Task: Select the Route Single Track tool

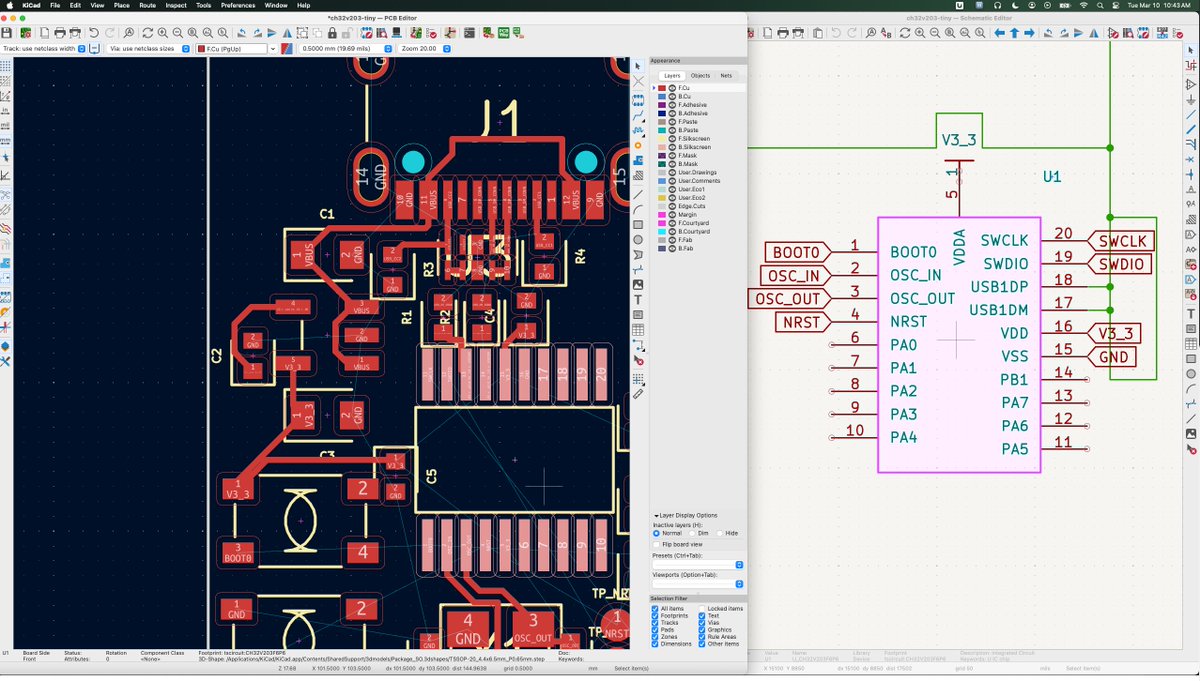Action: pyautogui.click(x=638, y=117)
